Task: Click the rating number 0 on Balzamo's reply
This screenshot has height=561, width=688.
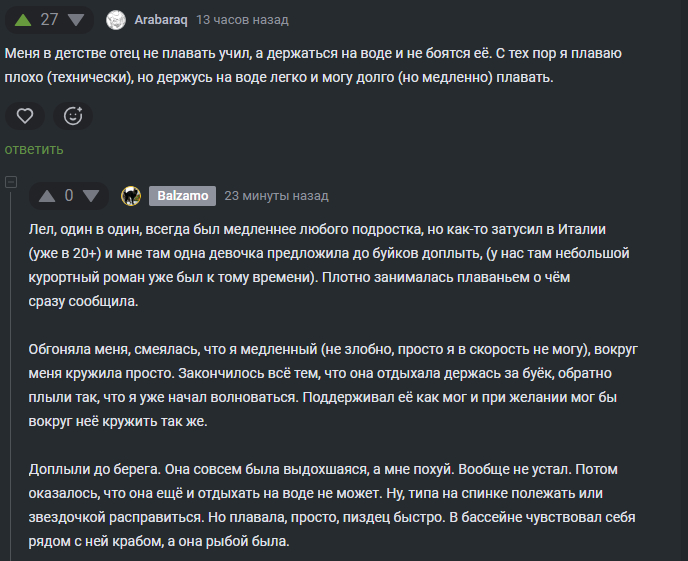Action: point(69,195)
